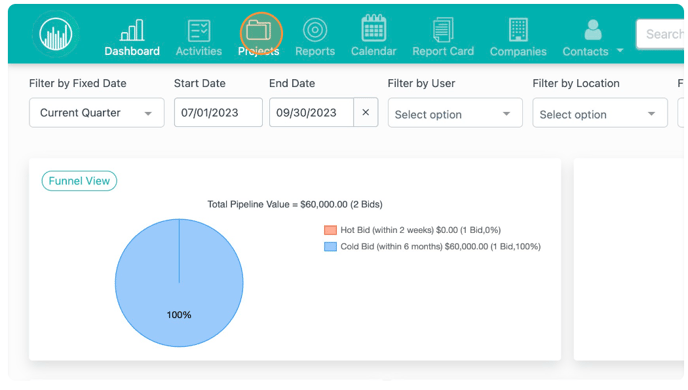This screenshot has height=390, width=688.
Task: Open Contacts person icon
Action: tap(593, 30)
